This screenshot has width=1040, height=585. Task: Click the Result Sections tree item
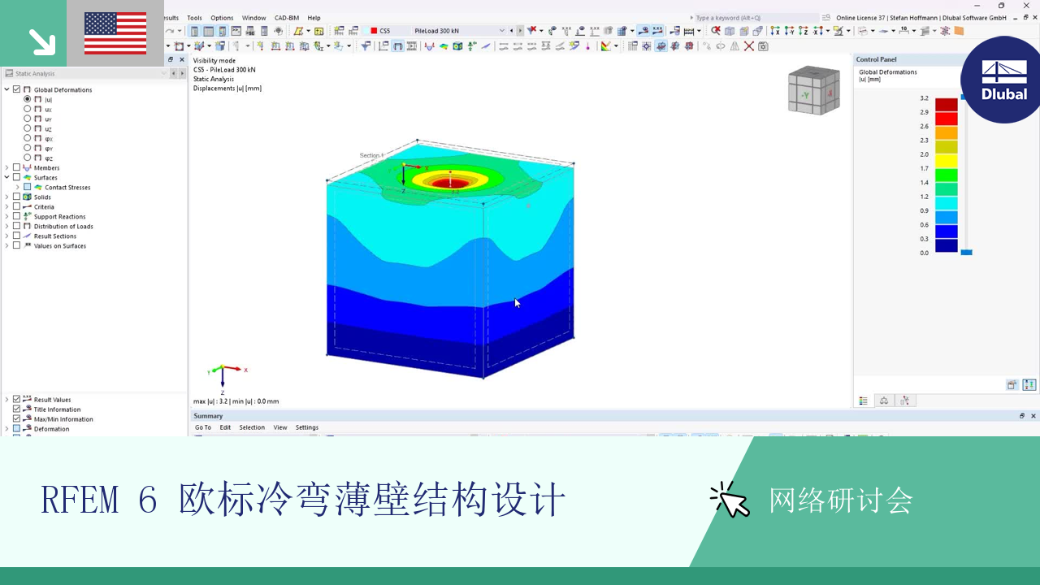(x=54, y=236)
